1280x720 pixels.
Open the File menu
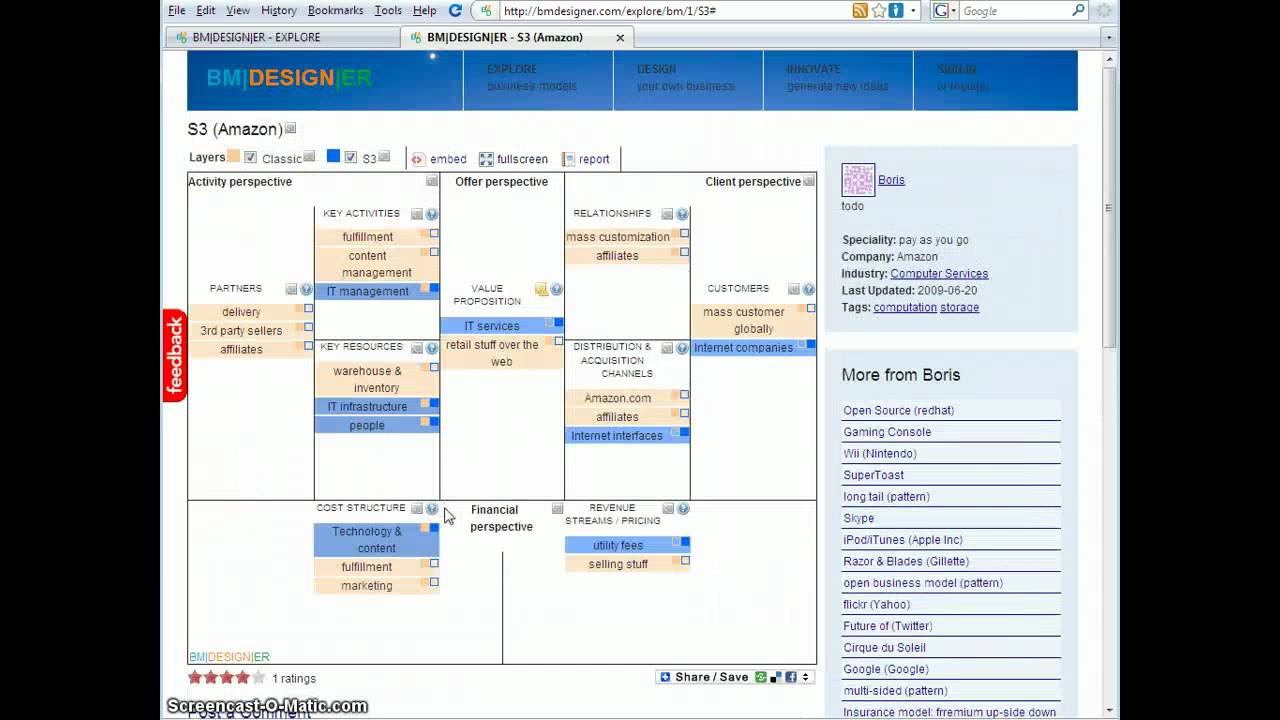pos(177,10)
